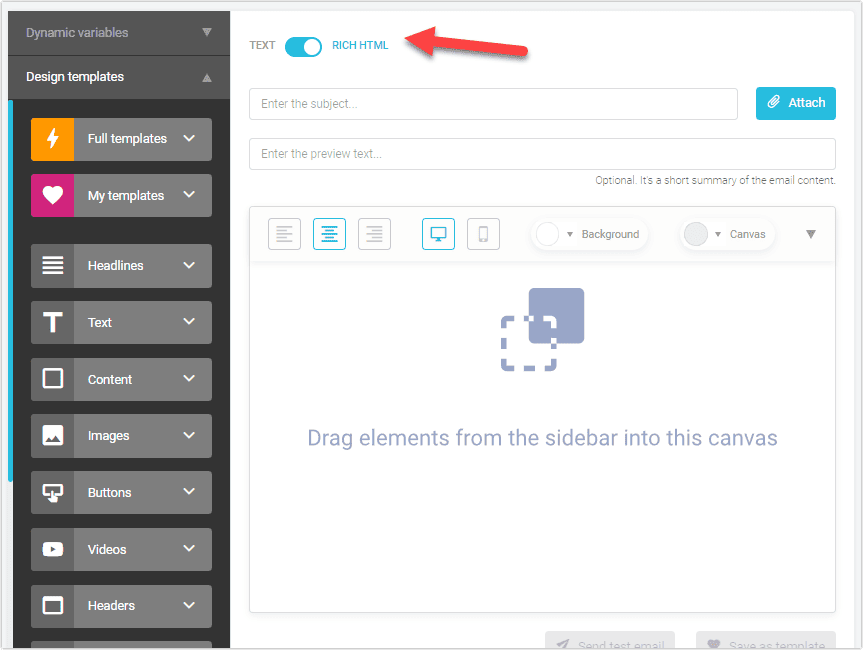Click the Attach button
This screenshot has width=864, height=651.
click(x=796, y=103)
